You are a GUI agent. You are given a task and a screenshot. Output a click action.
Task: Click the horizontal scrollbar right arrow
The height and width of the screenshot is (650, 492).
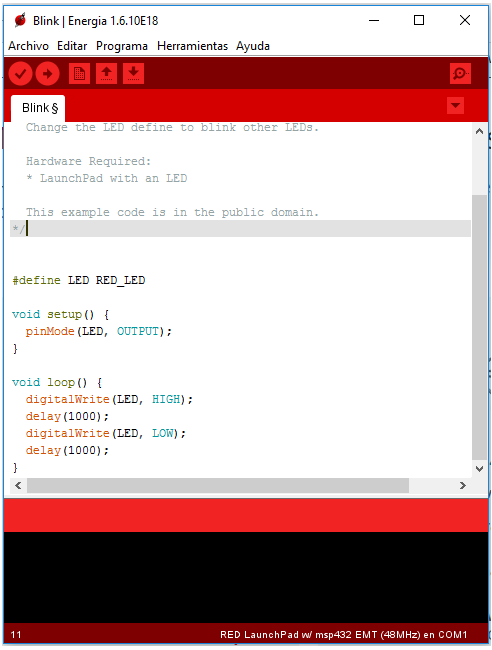tap(463, 485)
